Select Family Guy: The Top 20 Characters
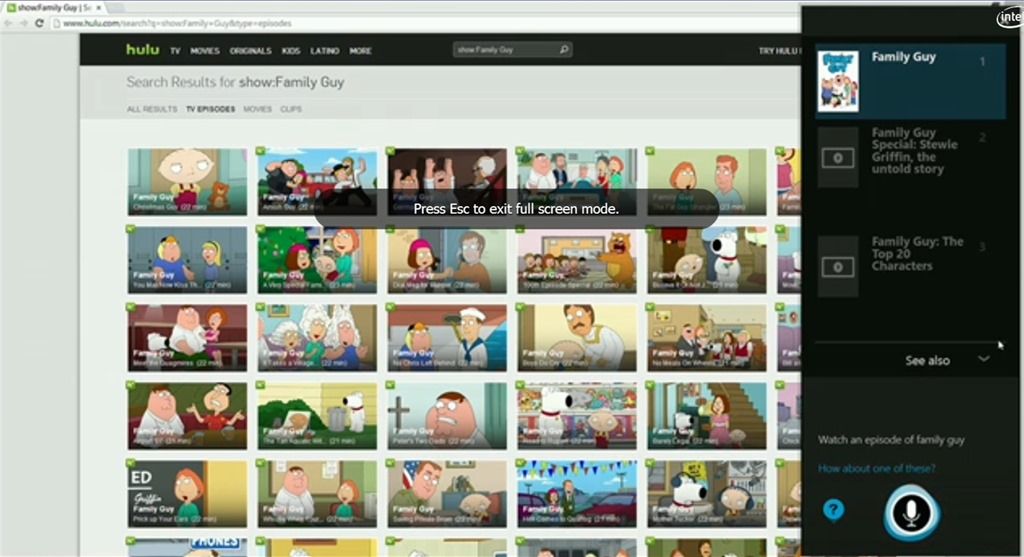Viewport: 1024px width, 557px height. [x=910, y=266]
